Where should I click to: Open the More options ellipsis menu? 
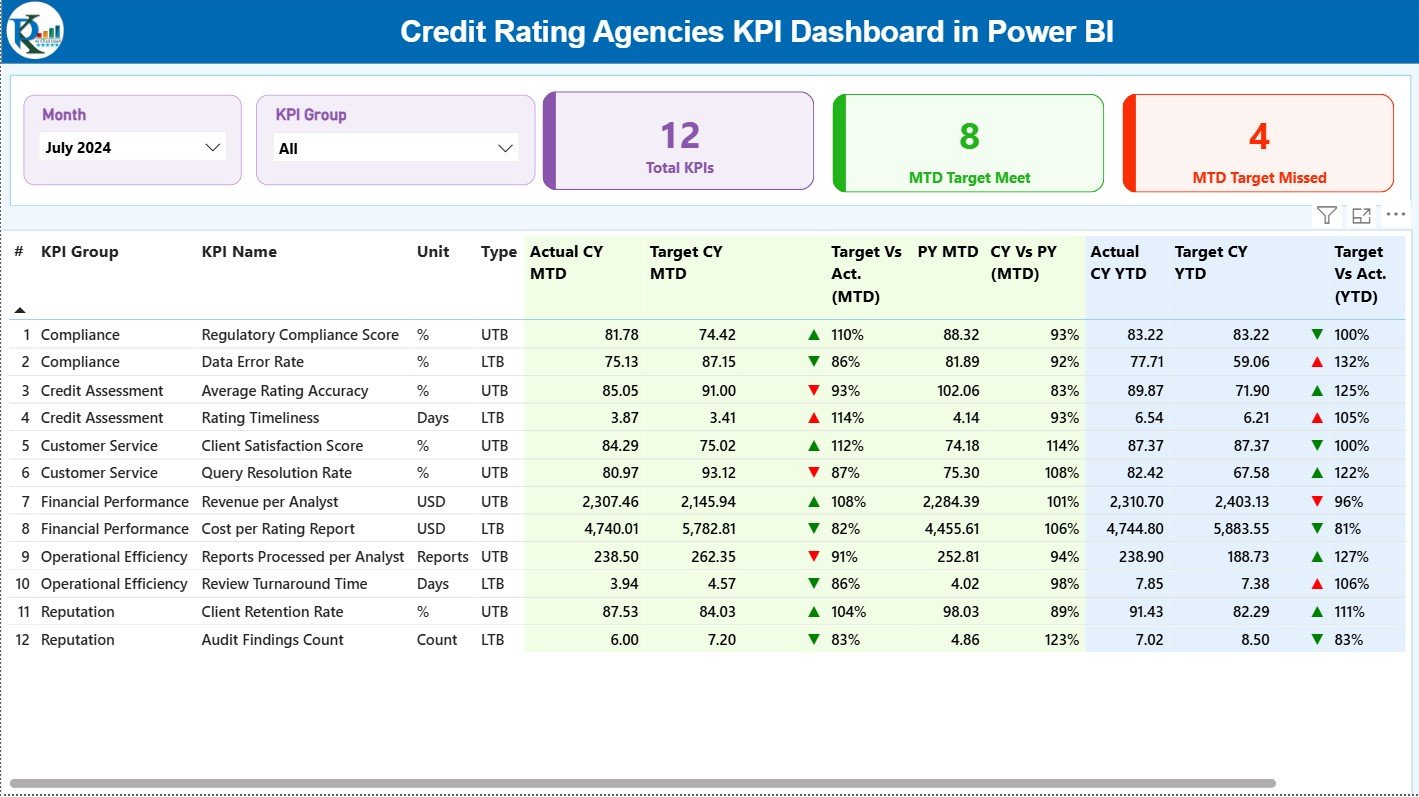click(x=1396, y=214)
